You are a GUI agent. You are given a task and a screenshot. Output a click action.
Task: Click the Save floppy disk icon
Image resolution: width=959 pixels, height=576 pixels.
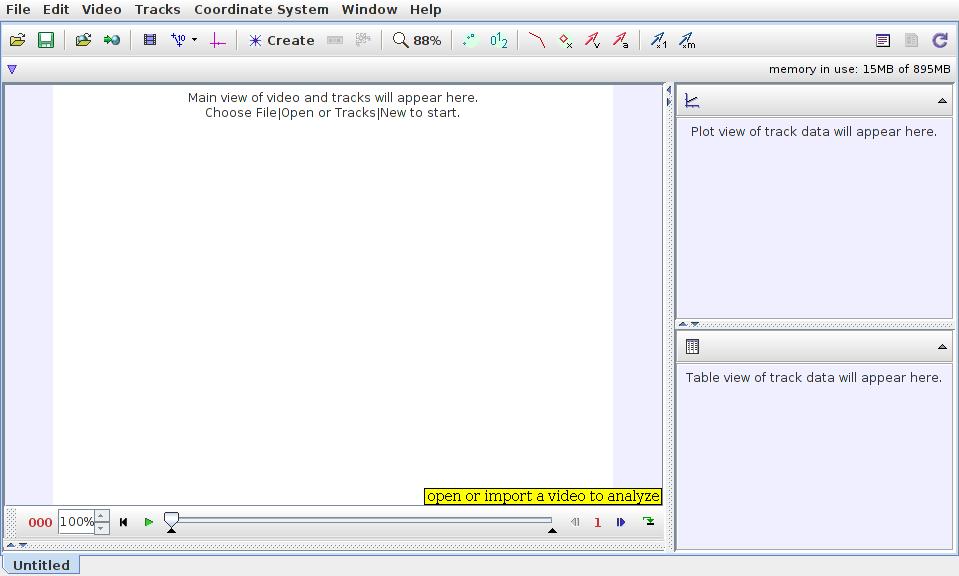tap(46, 41)
